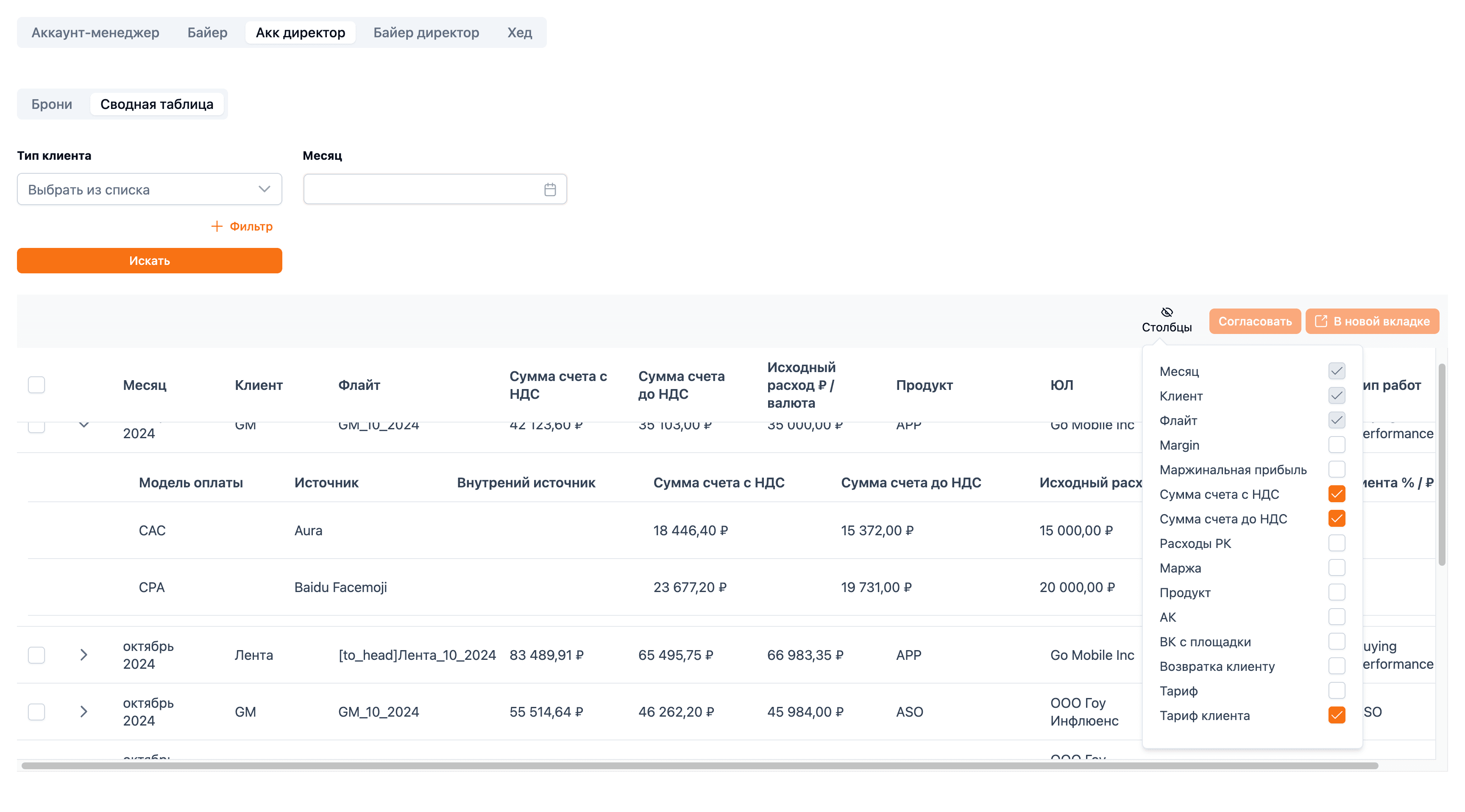
Task: Open the Тип клиента dropdown
Action: pos(150,189)
